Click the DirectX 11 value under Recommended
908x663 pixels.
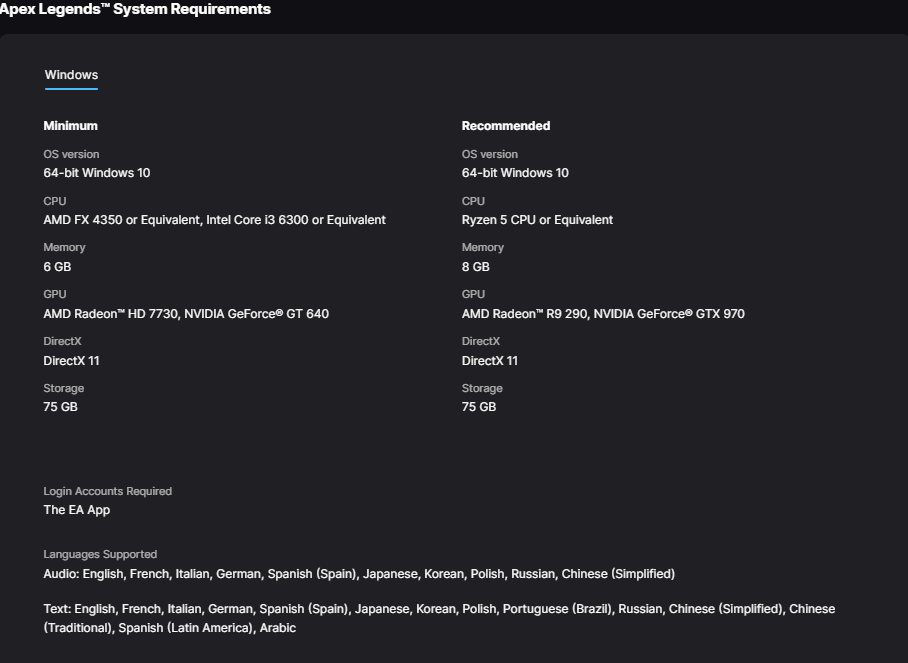(x=490, y=361)
